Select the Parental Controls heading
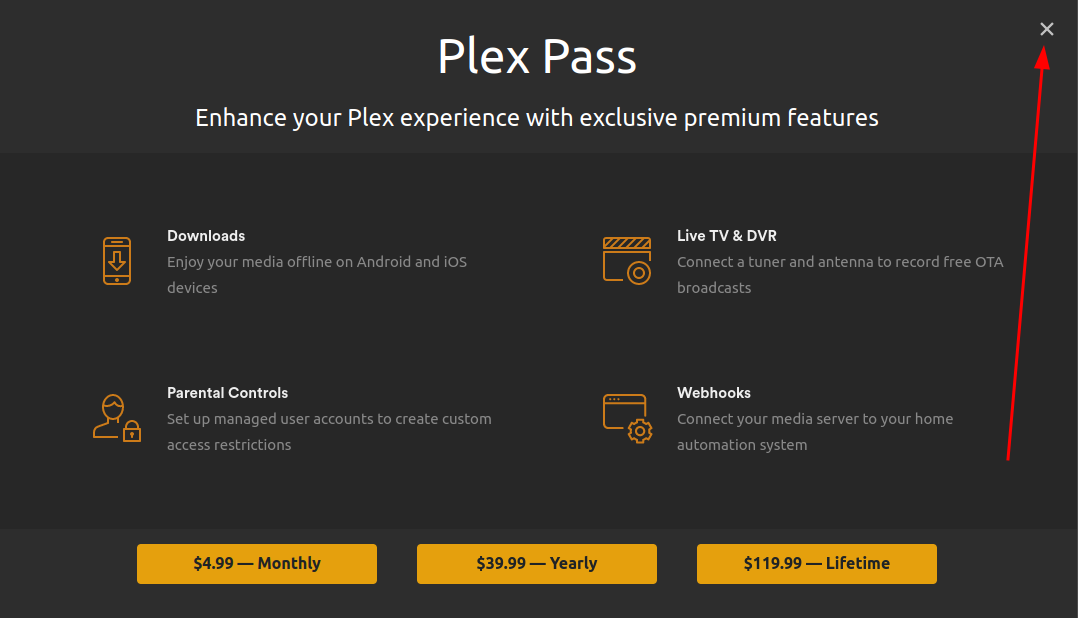This screenshot has width=1078, height=618. pos(228,392)
